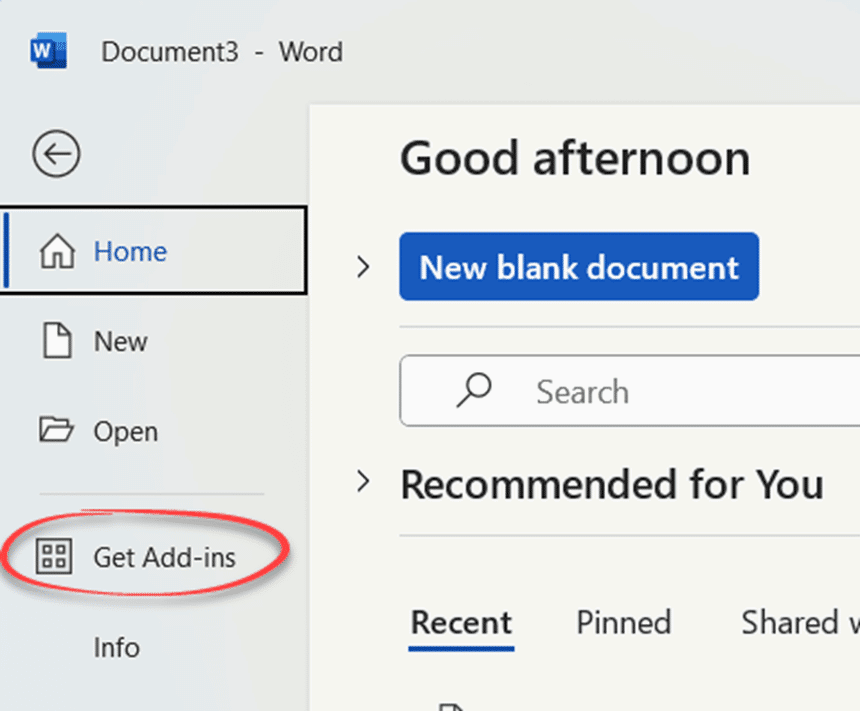The image size is (860, 711).
Task: Select the Home label in sidebar
Action: coord(130,252)
